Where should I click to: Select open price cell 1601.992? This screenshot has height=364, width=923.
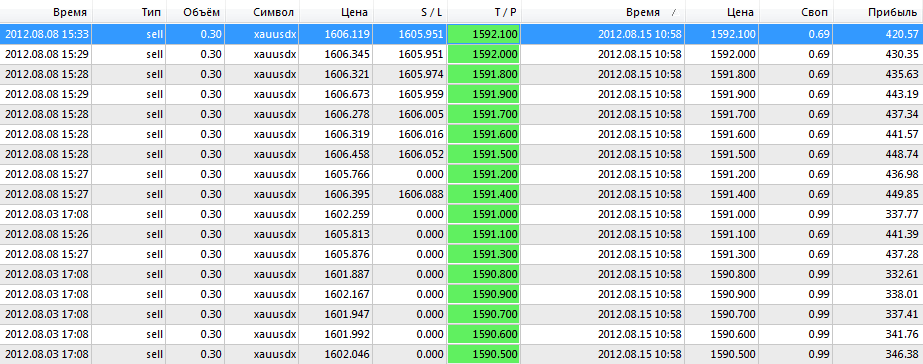click(x=336, y=335)
